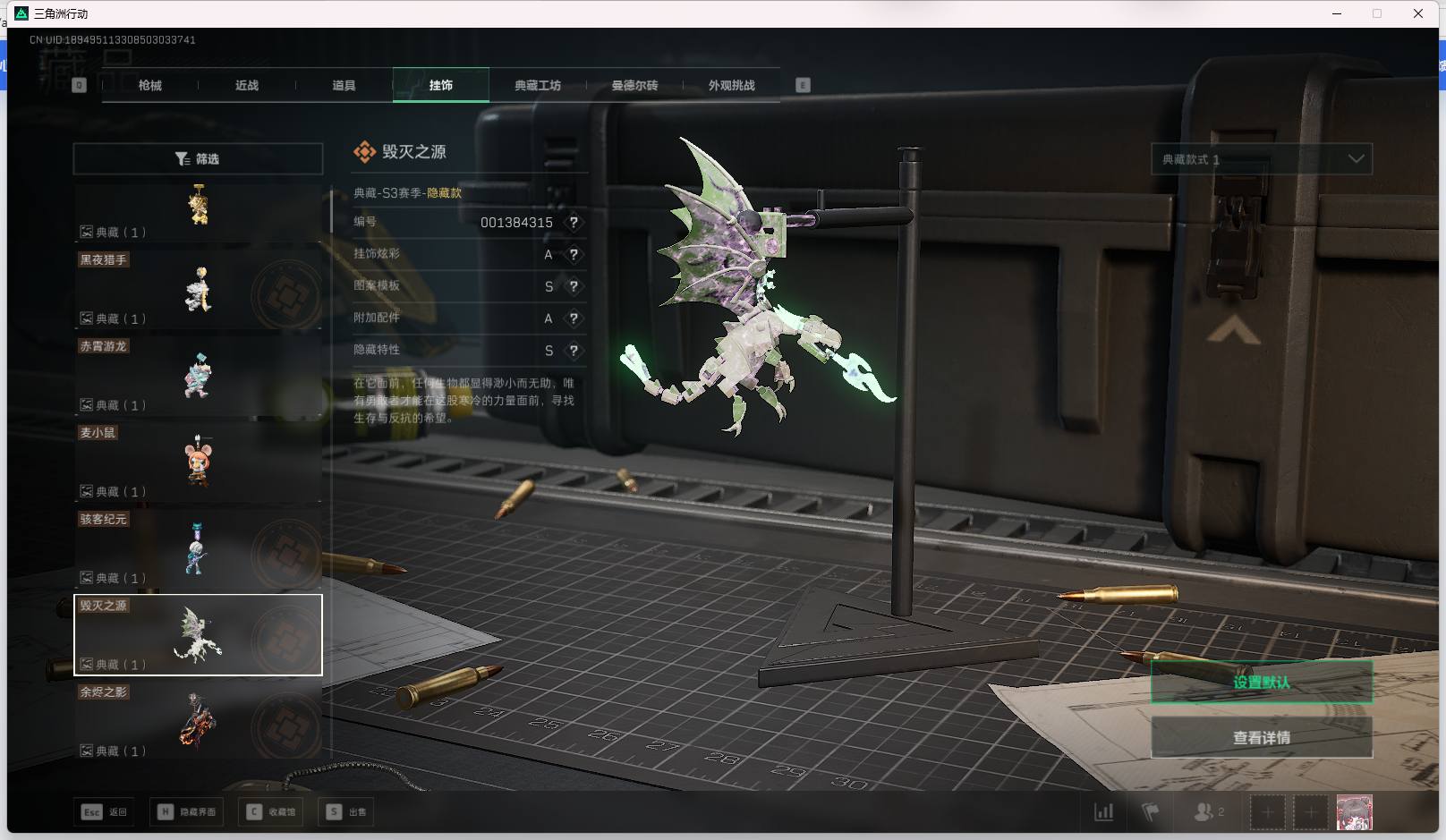Image resolution: width=1446 pixels, height=840 pixels.
Task: Click the 典藏 image icon under 余烬之影
Action: click(x=87, y=751)
